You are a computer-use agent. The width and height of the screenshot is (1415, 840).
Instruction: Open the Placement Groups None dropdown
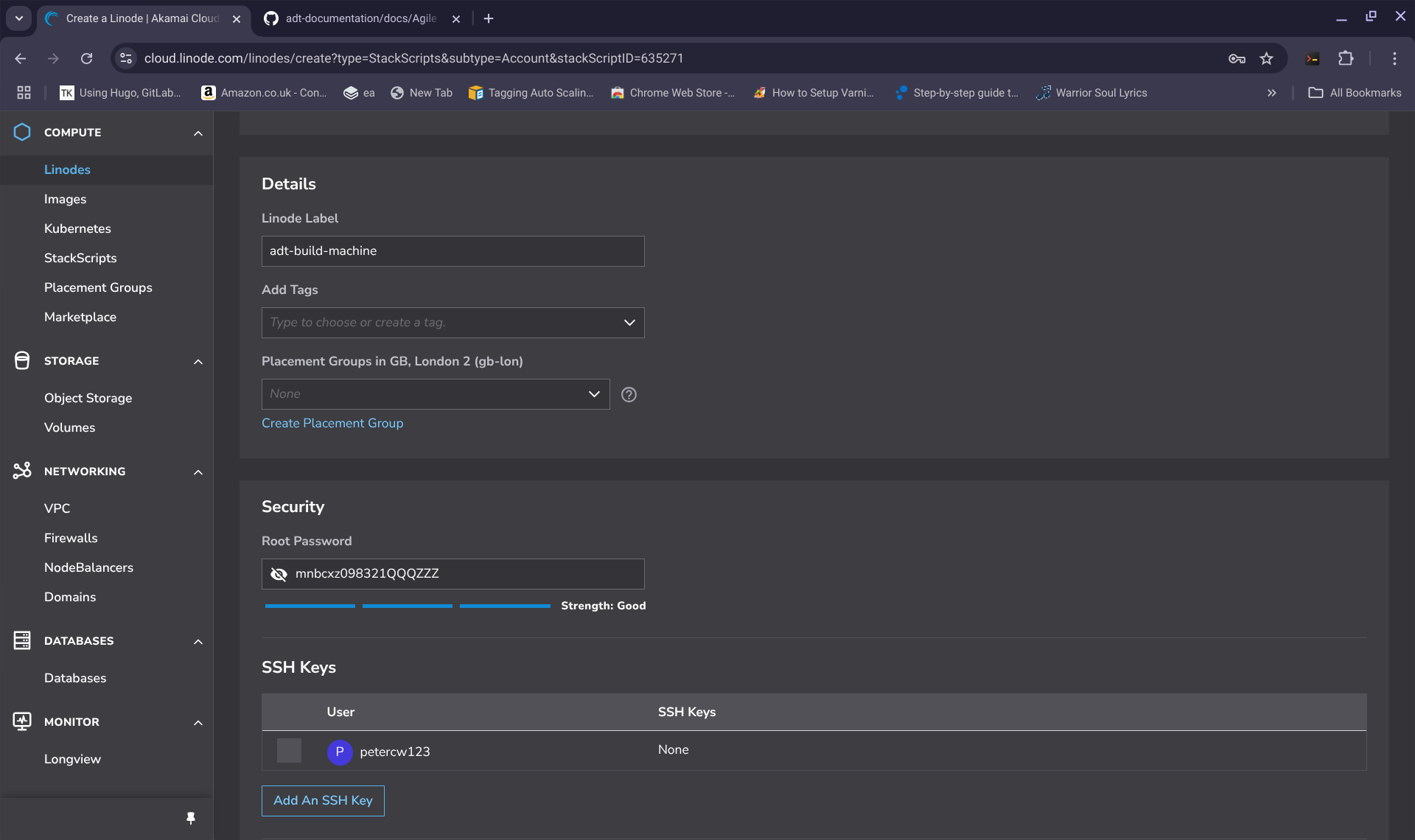click(x=436, y=394)
